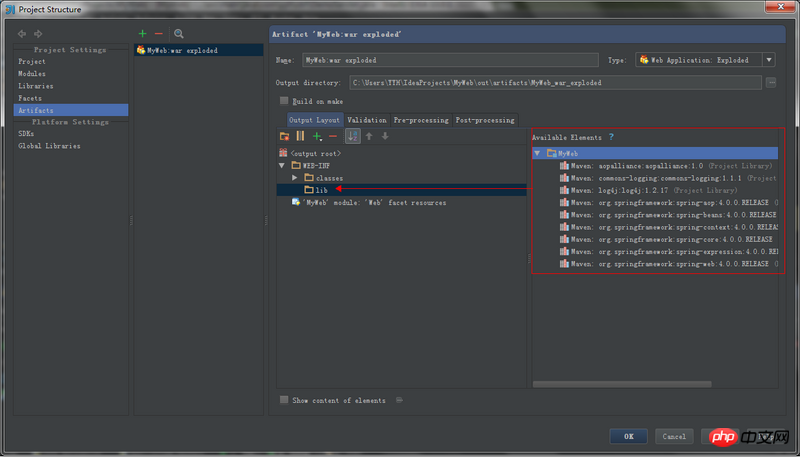Image resolution: width=800 pixels, height=457 pixels.
Task: Select MyWeb:war exploded in artifact list
Action: pos(199,50)
